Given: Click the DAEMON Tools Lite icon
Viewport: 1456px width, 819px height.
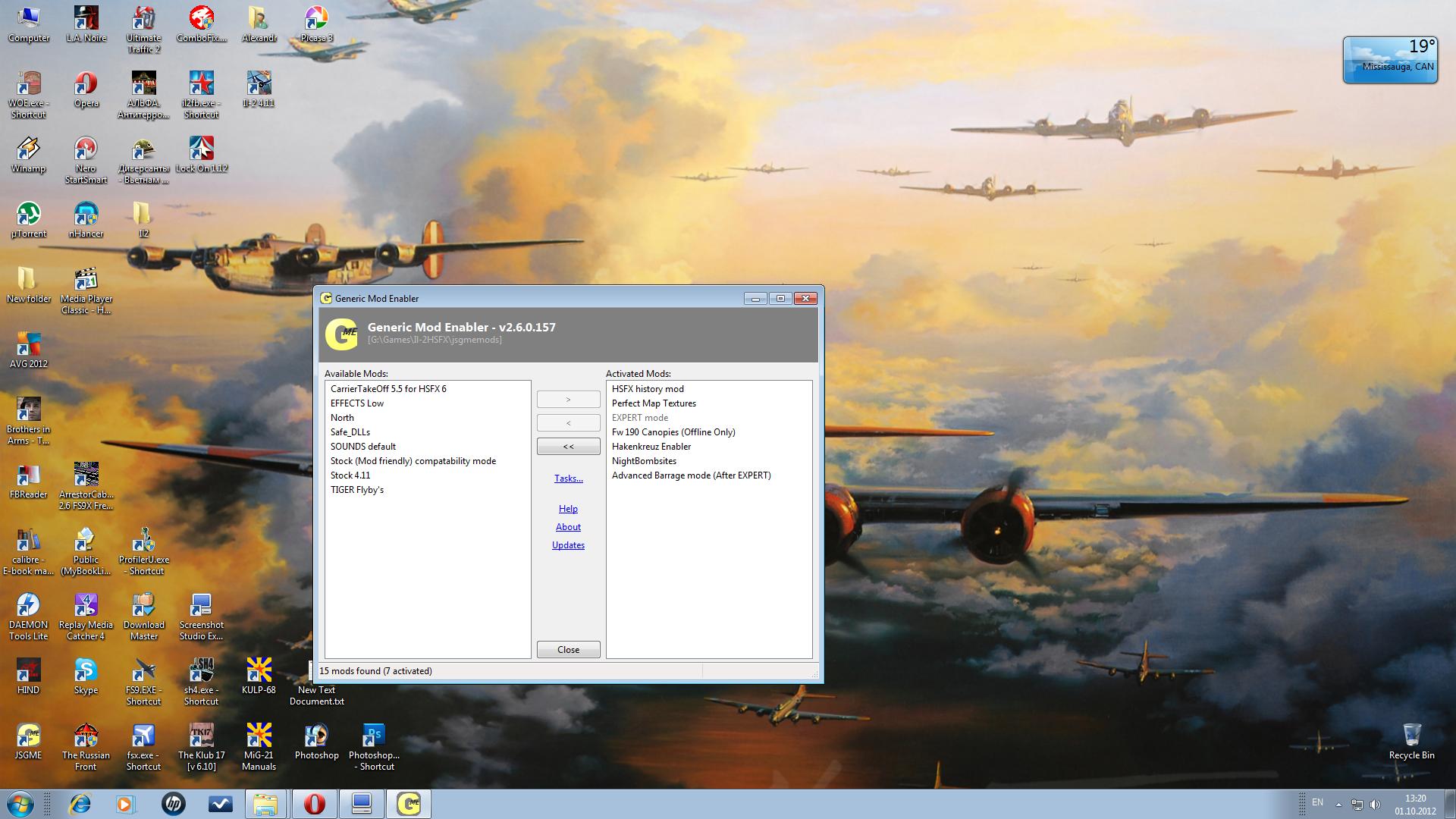Looking at the screenshot, I should [x=28, y=606].
